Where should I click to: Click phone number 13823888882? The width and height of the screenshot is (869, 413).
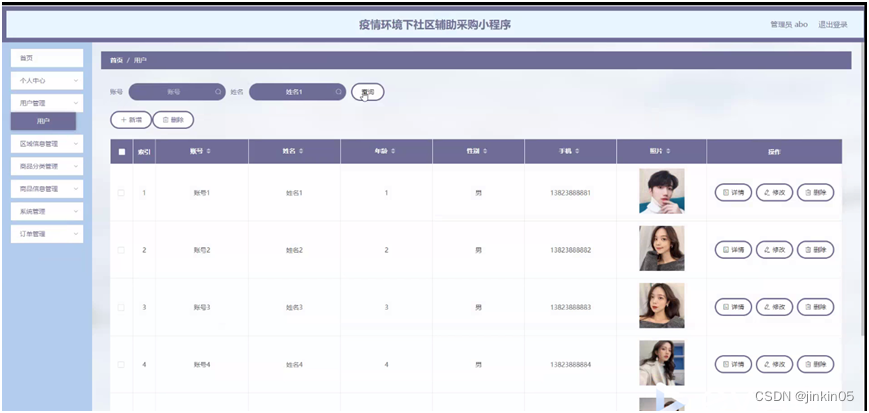point(570,250)
